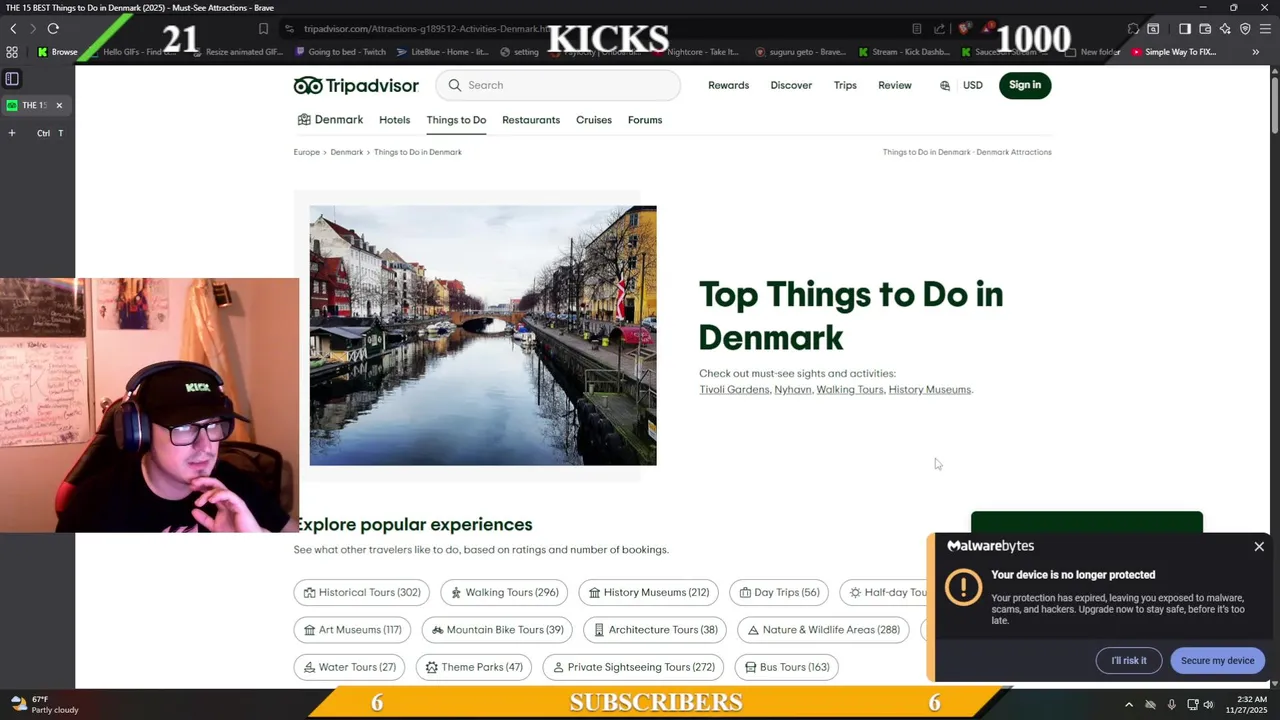Open Brave wallet icon in toolbar
The width and height of the screenshot is (1280, 720).
[x=1205, y=29]
